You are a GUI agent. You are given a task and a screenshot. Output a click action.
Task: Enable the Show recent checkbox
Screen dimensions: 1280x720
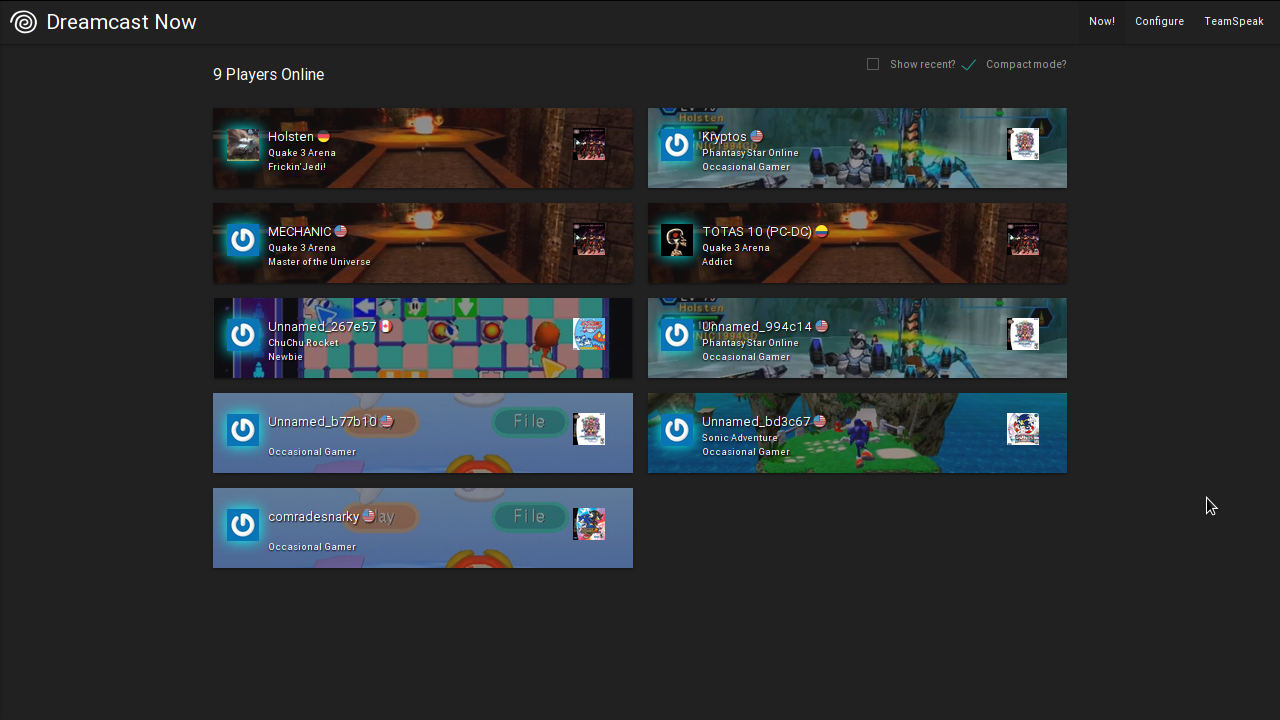click(x=873, y=64)
